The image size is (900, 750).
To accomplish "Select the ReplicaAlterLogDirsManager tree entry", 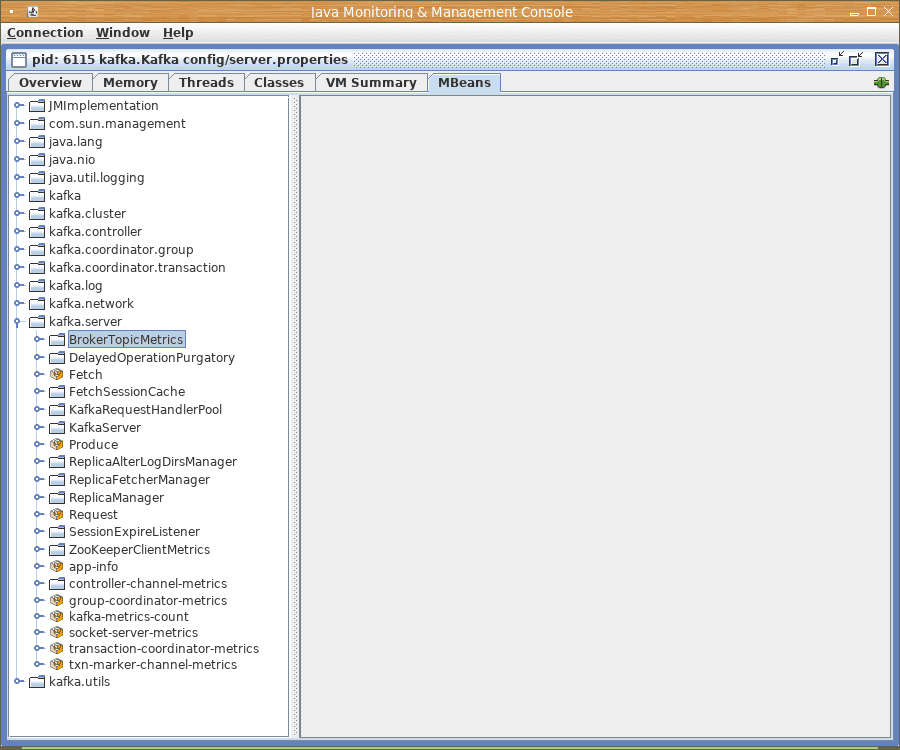I will 153,462.
